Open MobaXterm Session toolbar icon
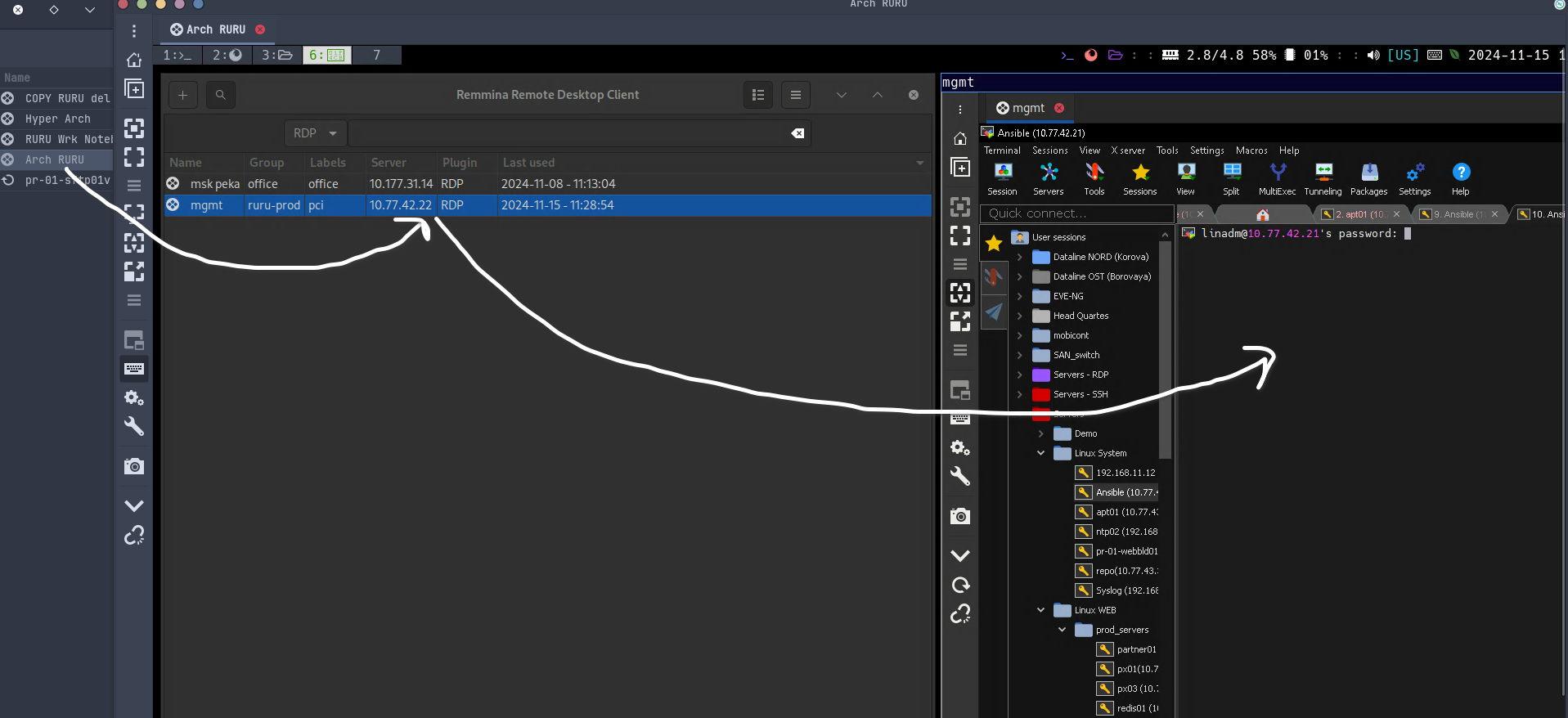The width and height of the screenshot is (1568, 718). tap(1002, 179)
